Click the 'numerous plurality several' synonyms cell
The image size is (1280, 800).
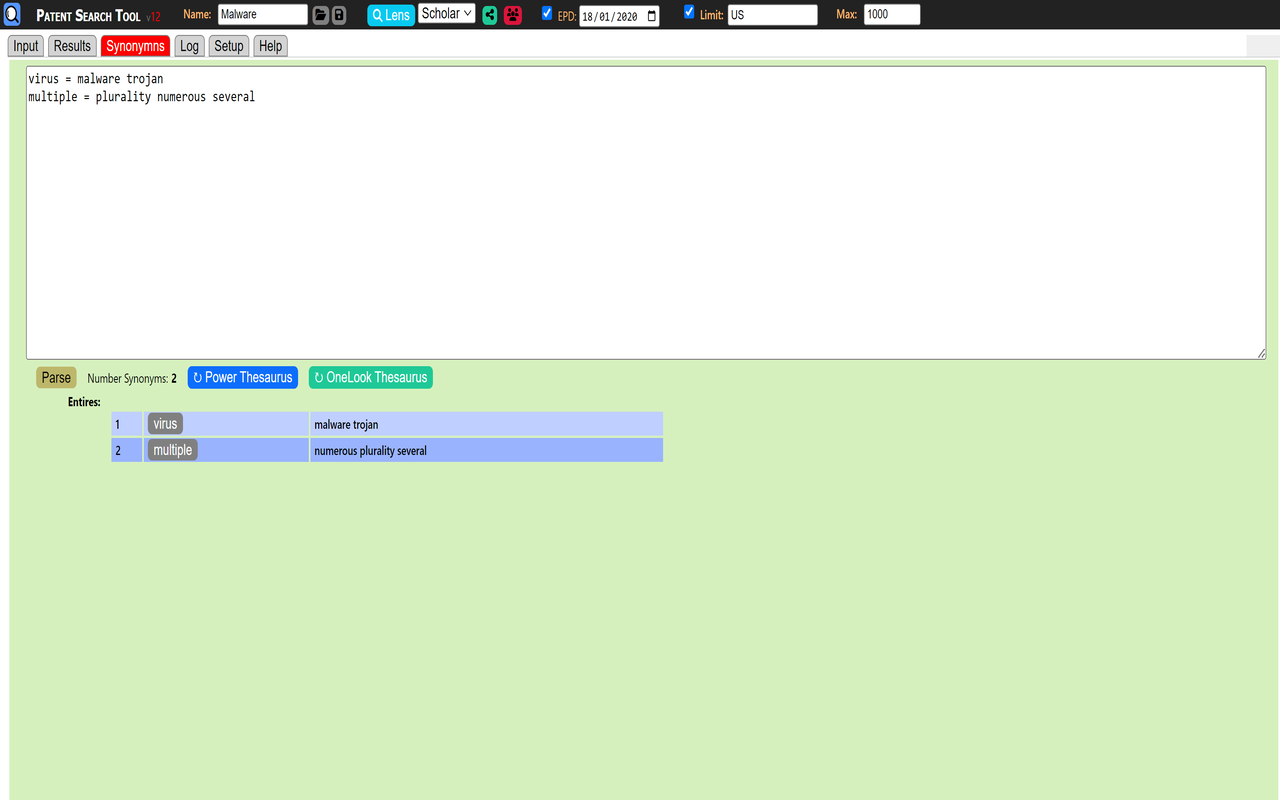[x=486, y=450]
